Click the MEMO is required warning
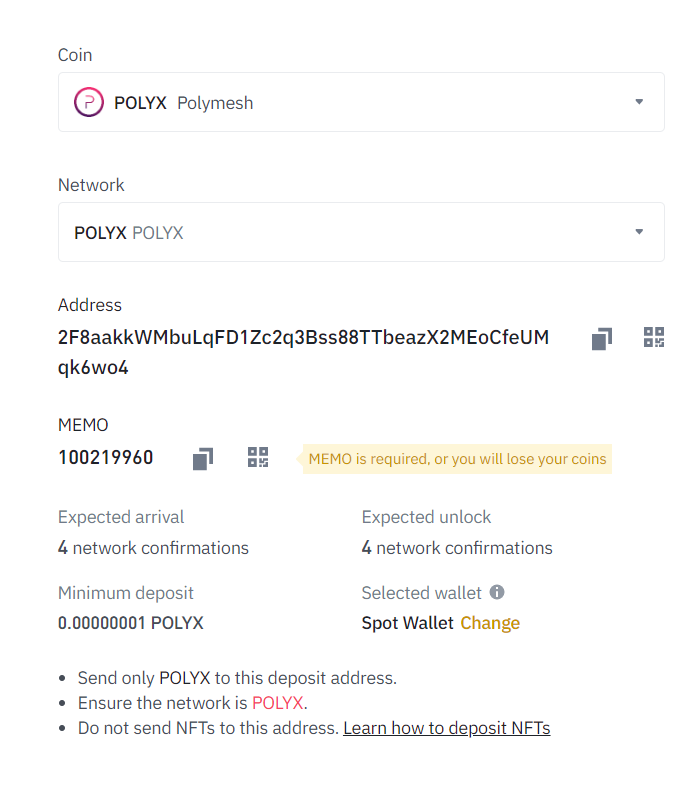This screenshot has width=683, height=787. click(457, 459)
